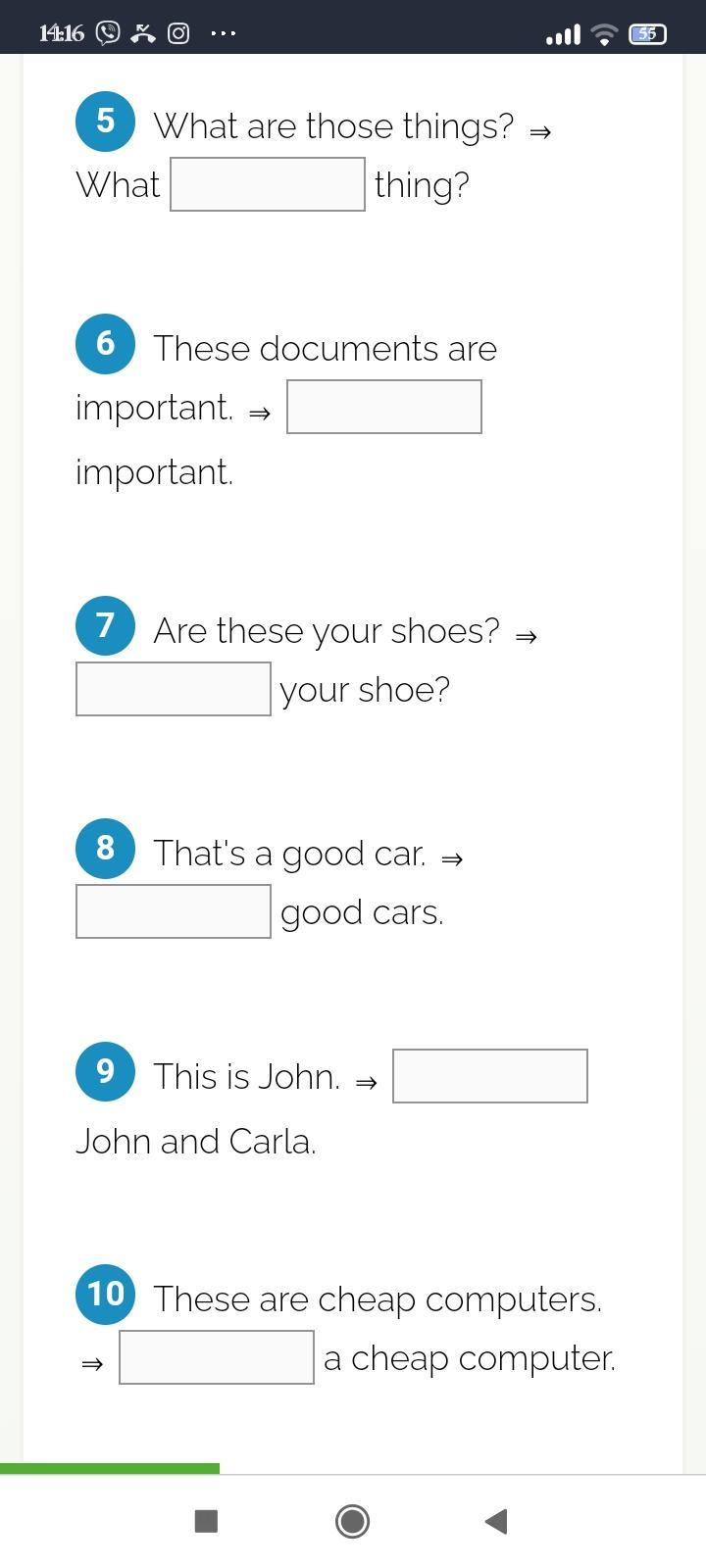
Task: Tap the Android home circle button
Action: pyautogui.click(x=352, y=1521)
